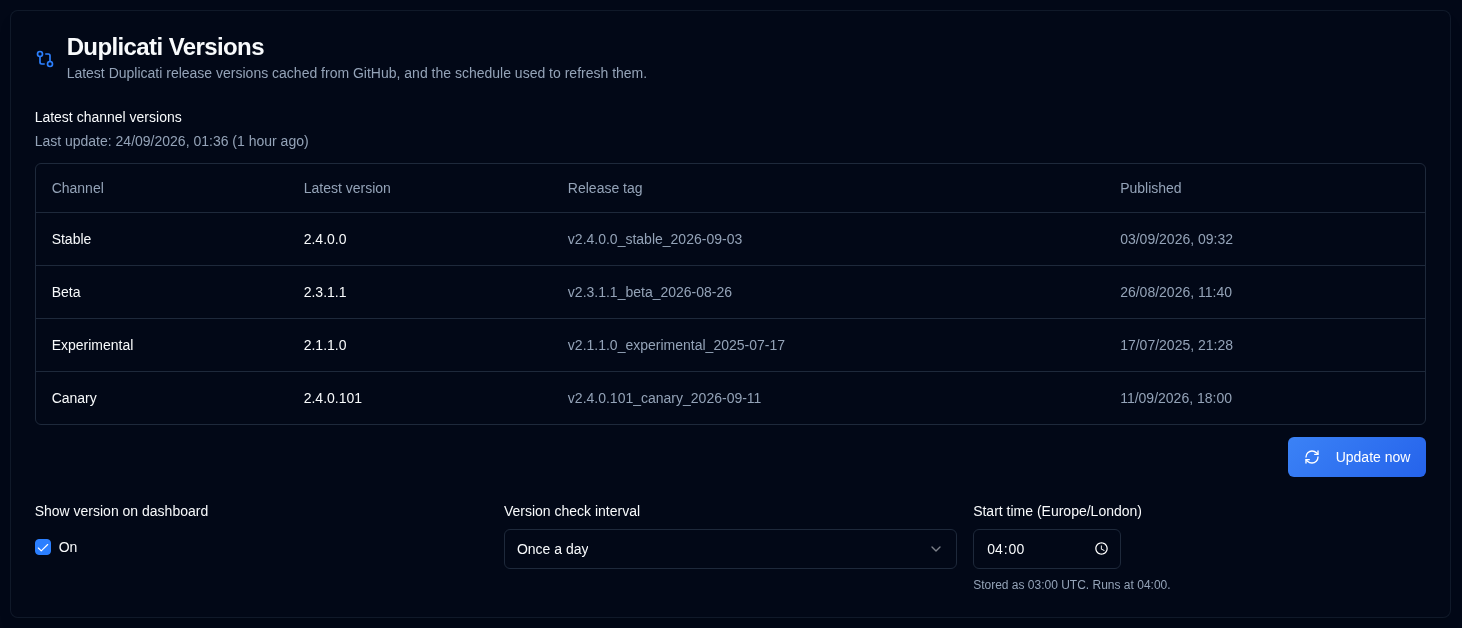Click release tag v2.4.0.0_stable_2026-09-03
The width and height of the screenshot is (1462, 628).
coord(655,239)
